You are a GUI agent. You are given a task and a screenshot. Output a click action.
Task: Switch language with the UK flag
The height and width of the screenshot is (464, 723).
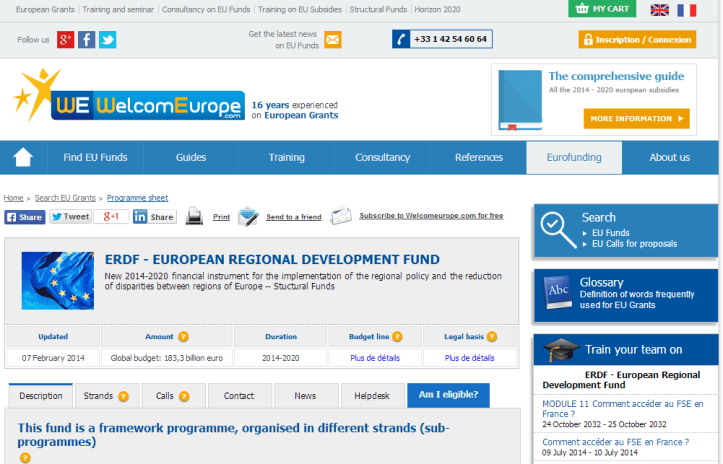[660, 10]
